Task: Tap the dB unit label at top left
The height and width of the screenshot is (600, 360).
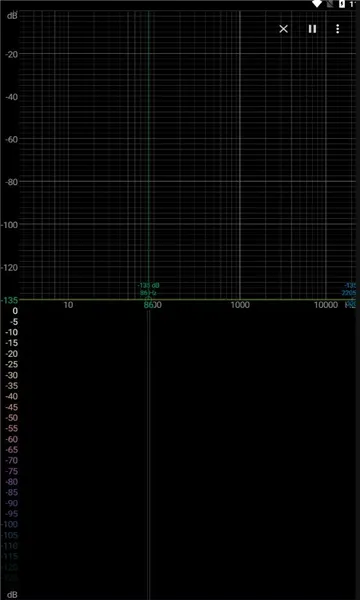Action: (x=12, y=16)
